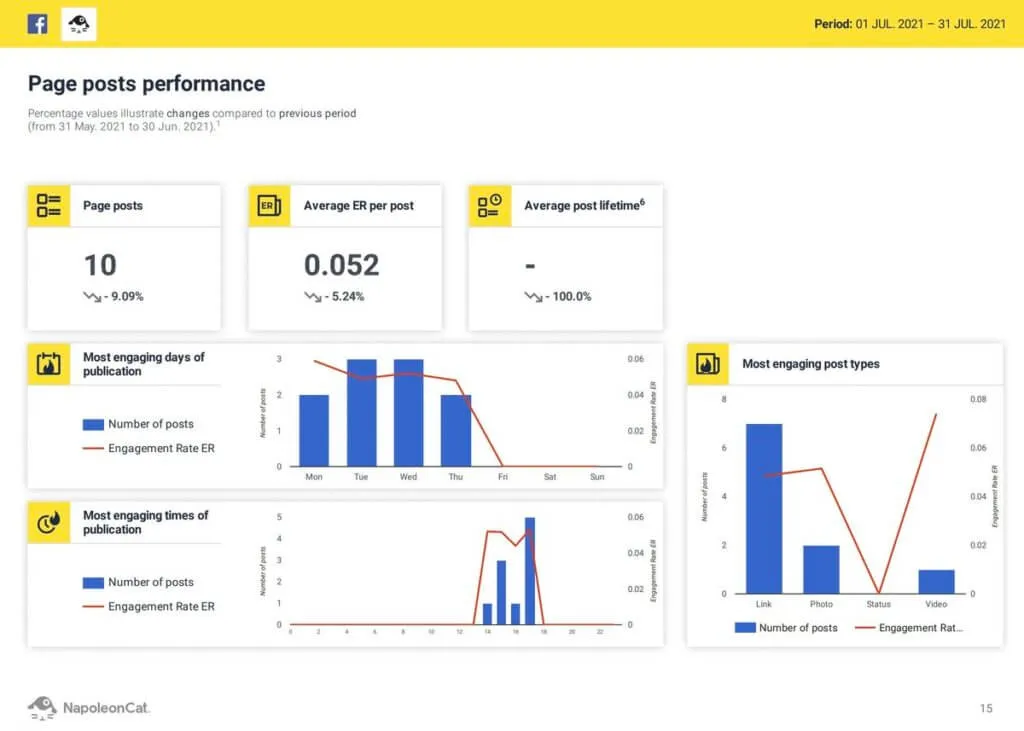
Task: Click the NapoleonCat avatar in header
Action: (79, 24)
